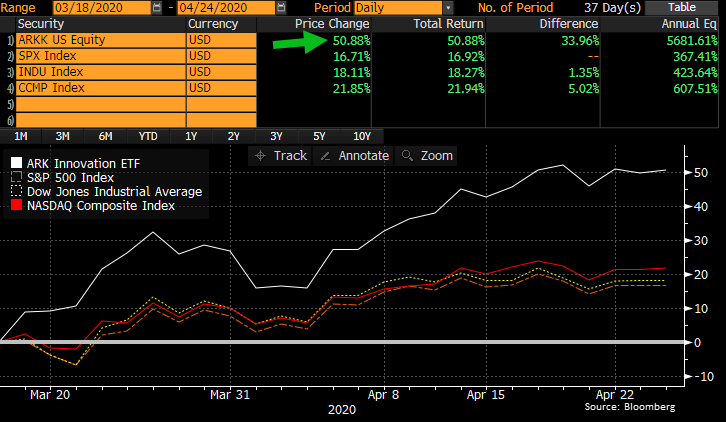Click the USD currency field for ARKK

click(x=221, y=40)
